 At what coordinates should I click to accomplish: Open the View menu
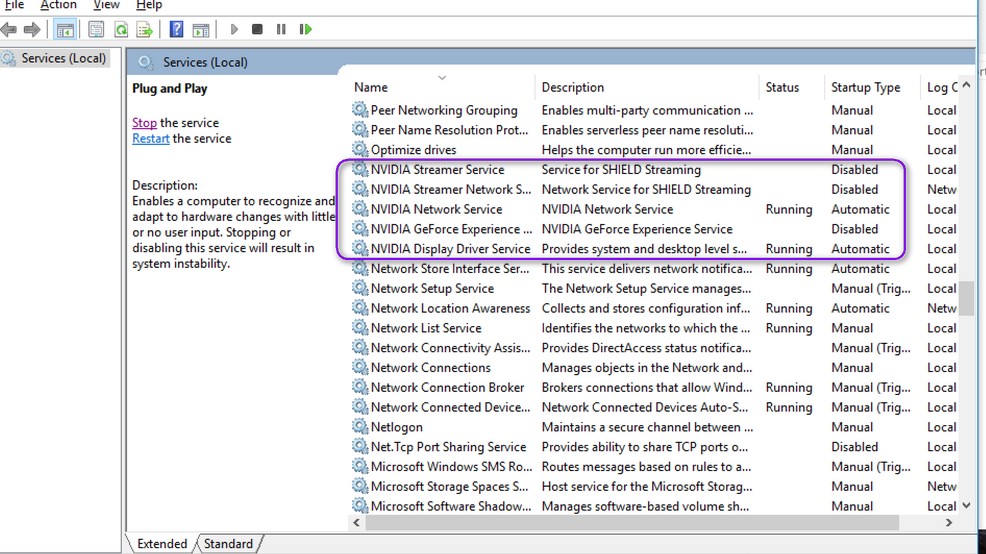[106, 5]
